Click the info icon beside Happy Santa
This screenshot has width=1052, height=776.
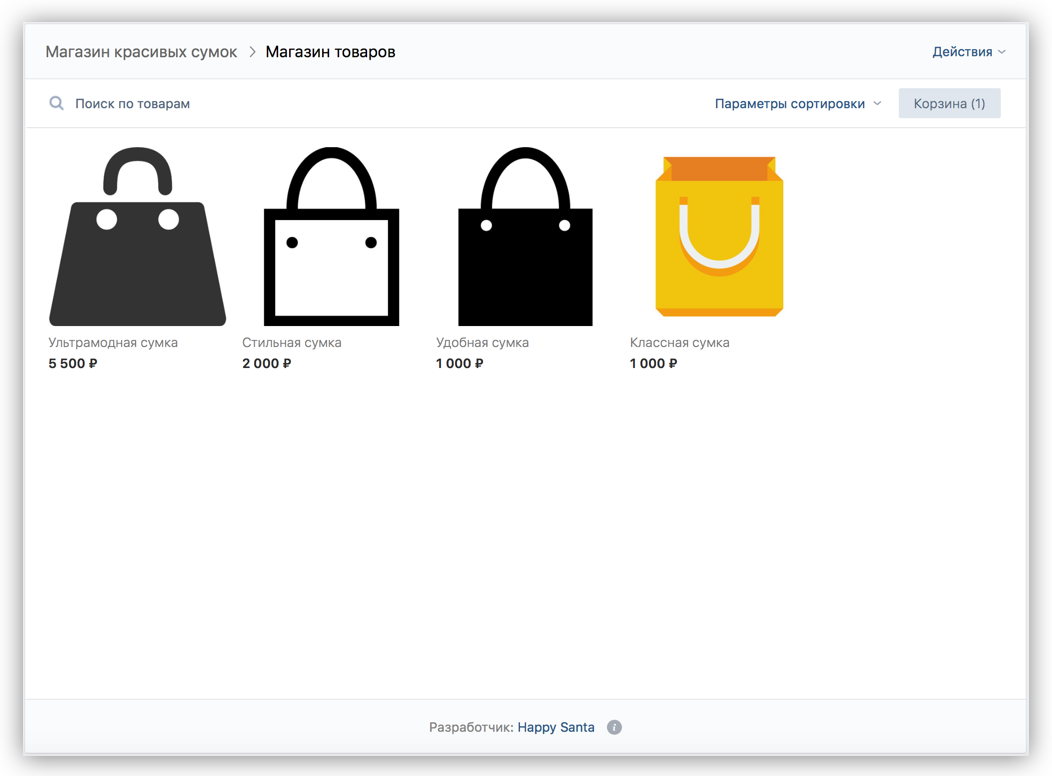pos(614,727)
